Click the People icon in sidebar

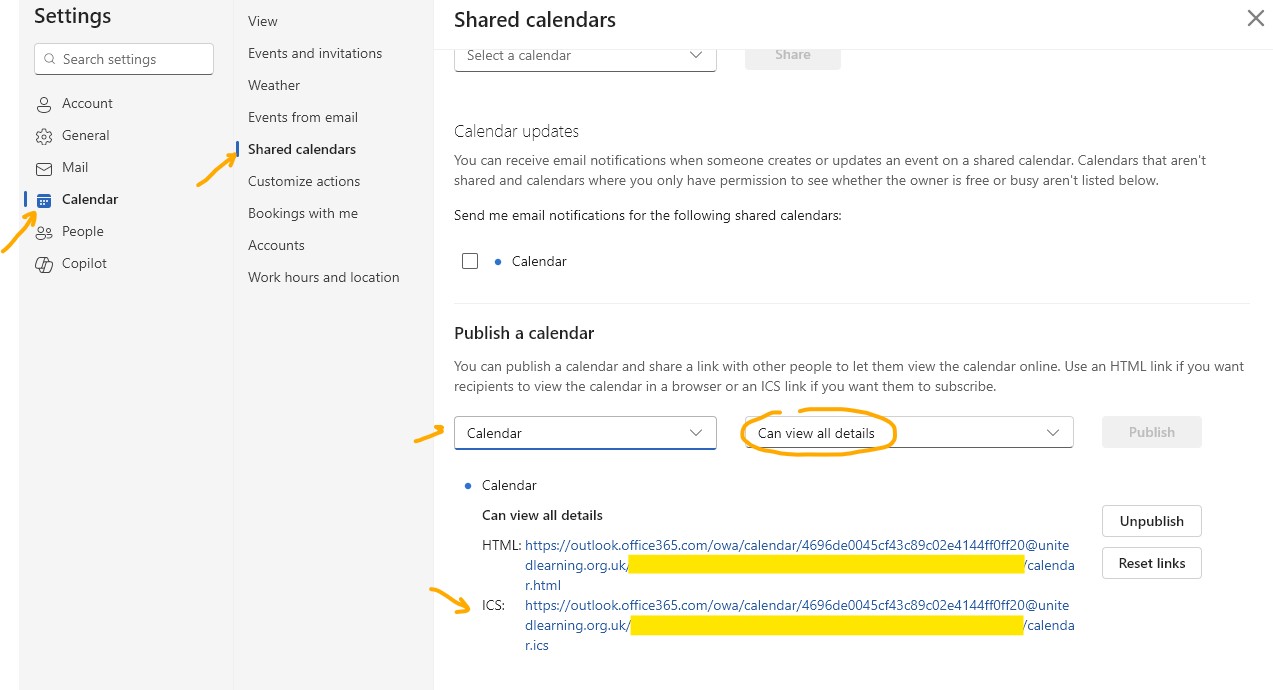click(x=44, y=232)
